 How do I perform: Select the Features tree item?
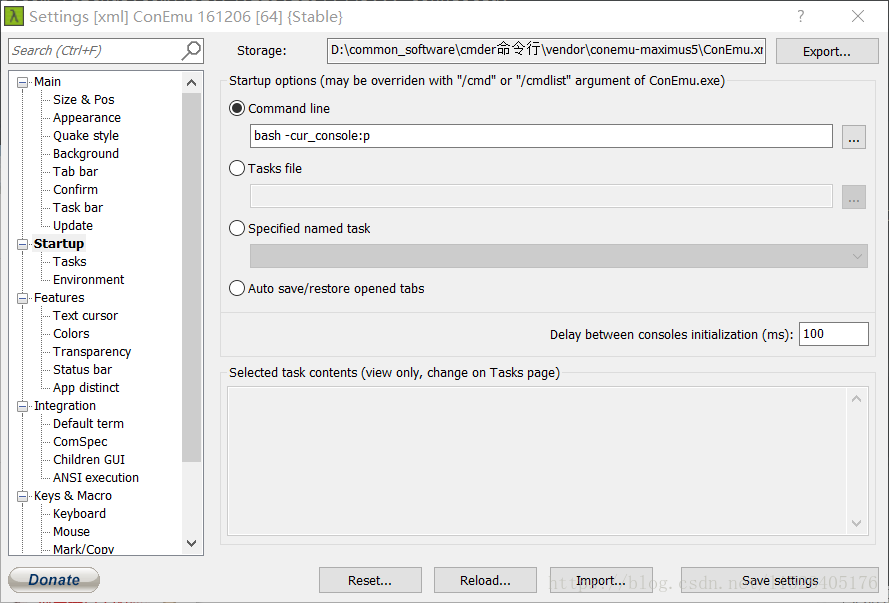(59, 298)
